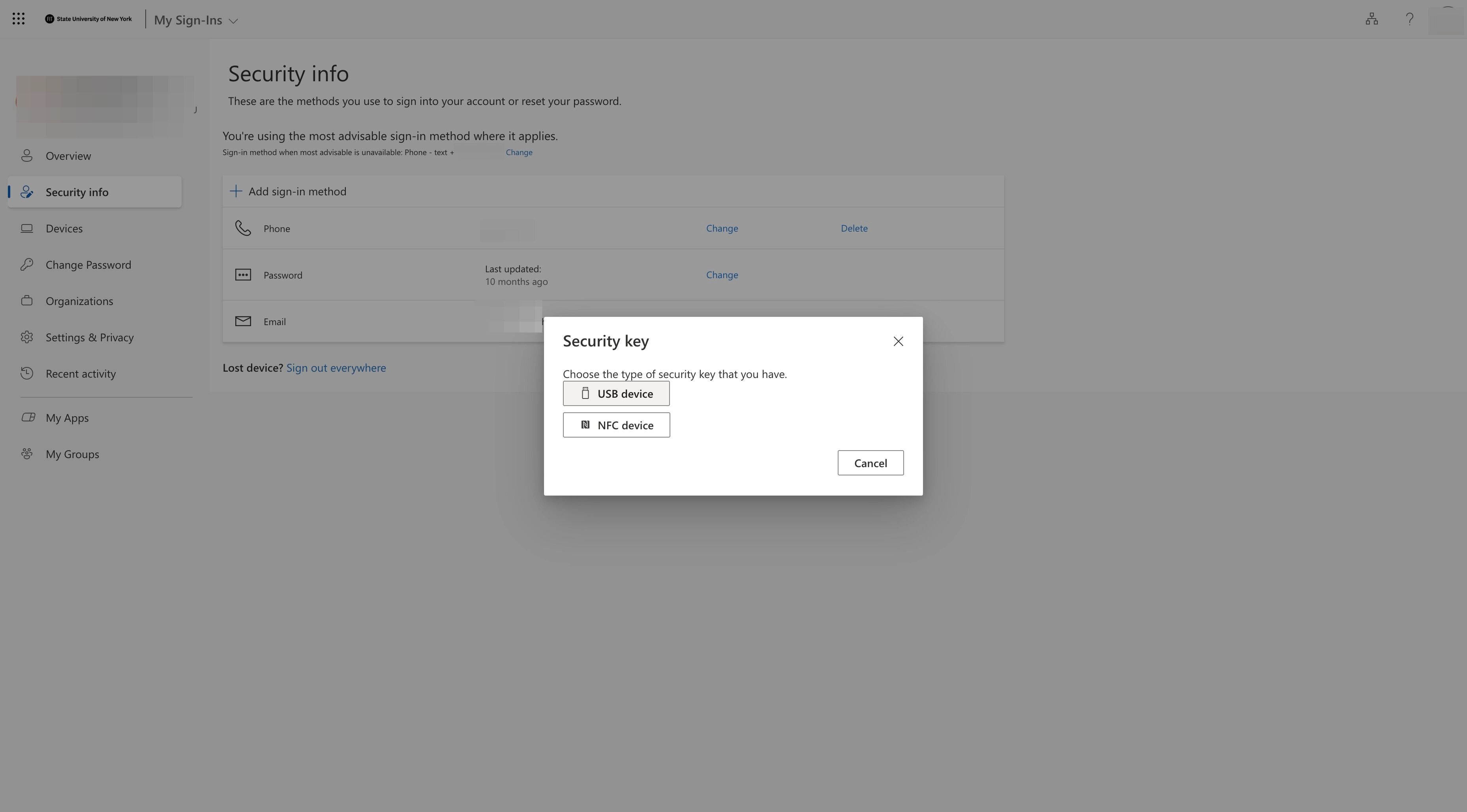Image resolution: width=1467 pixels, height=812 pixels.
Task: Choose USB device security key
Action: [x=616, y=394]
